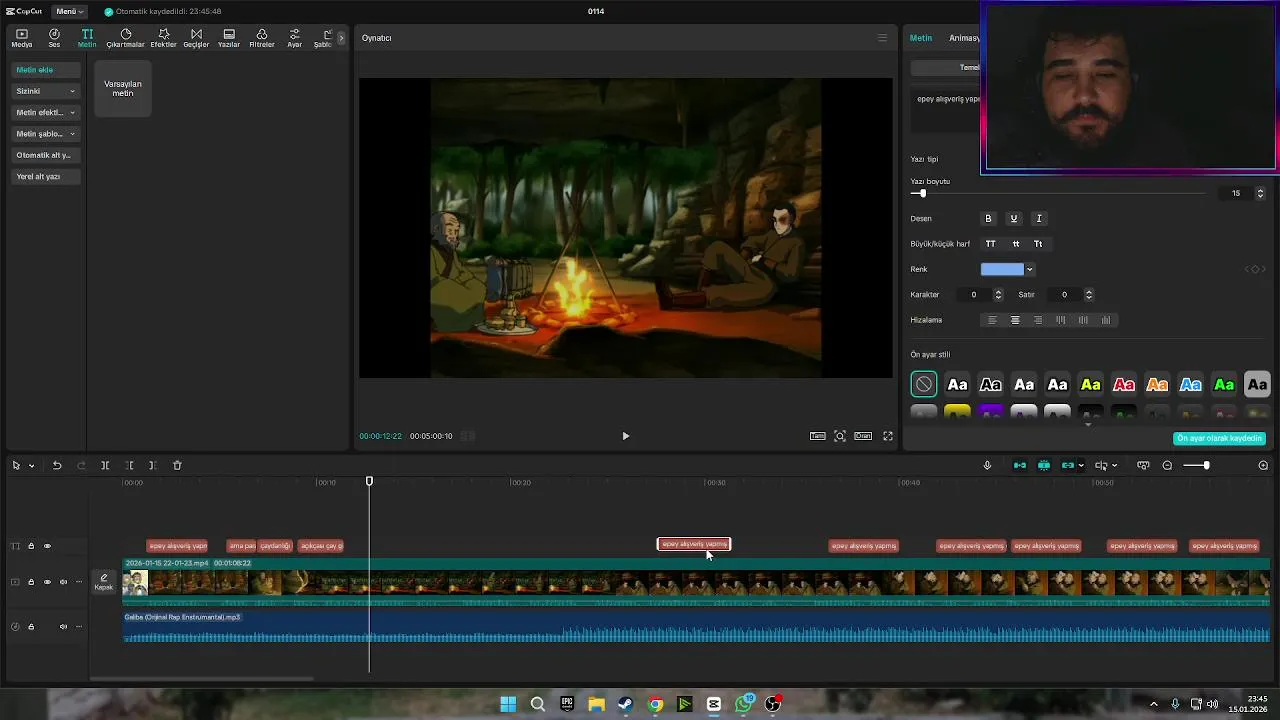Open Google Chrome from the taskbar

655,704
